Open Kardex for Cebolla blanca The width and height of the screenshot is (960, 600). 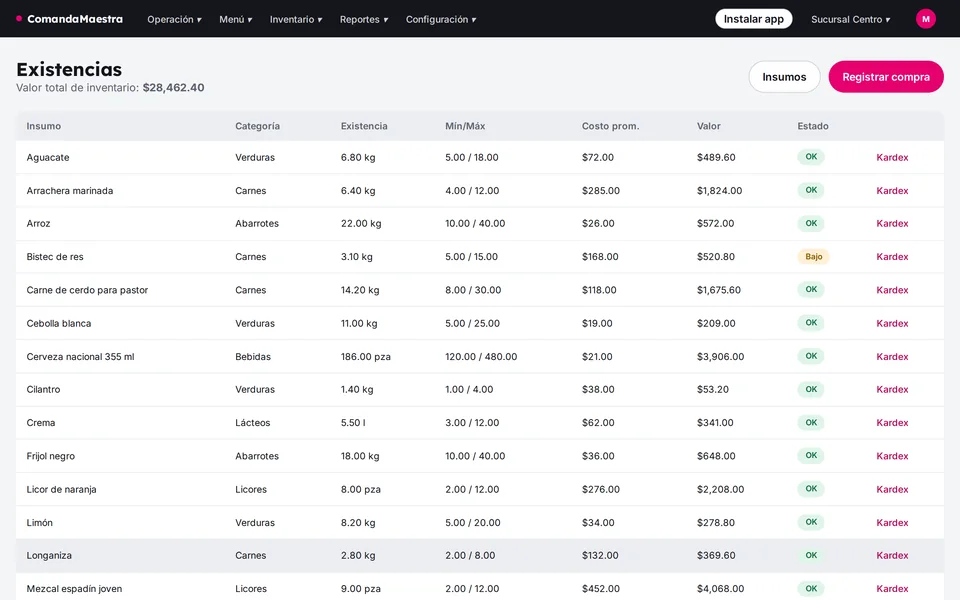(892, 323)
